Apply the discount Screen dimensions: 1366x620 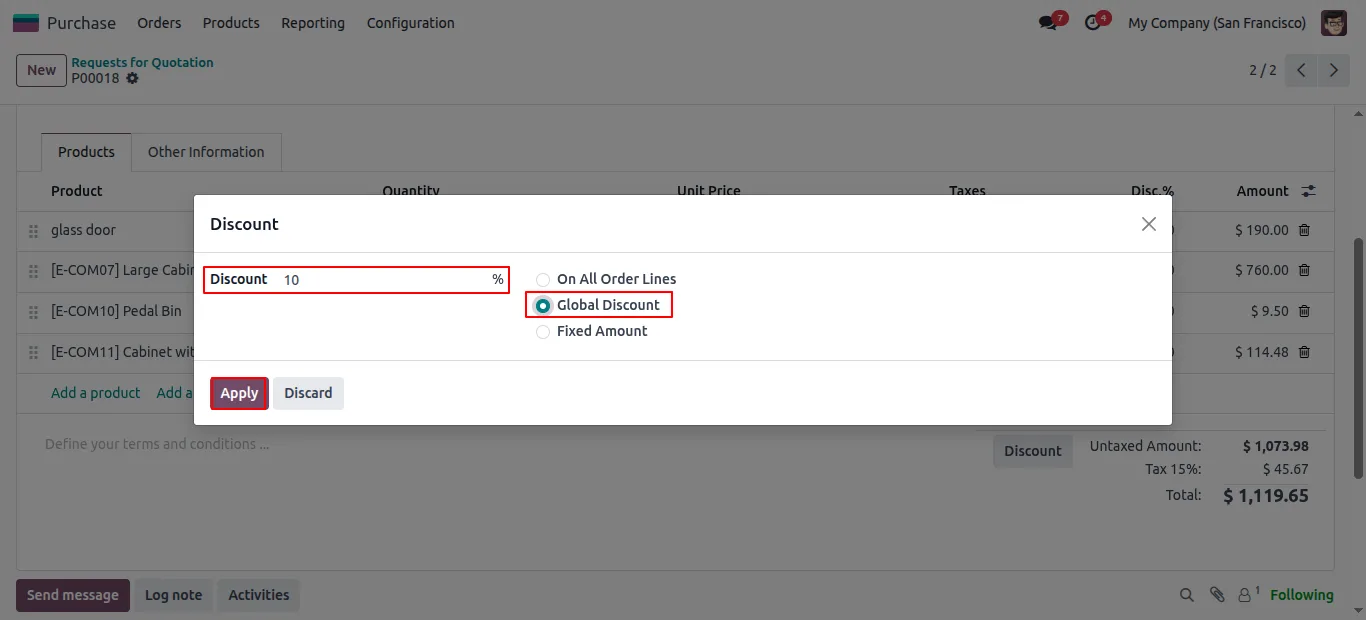point(239,393)
